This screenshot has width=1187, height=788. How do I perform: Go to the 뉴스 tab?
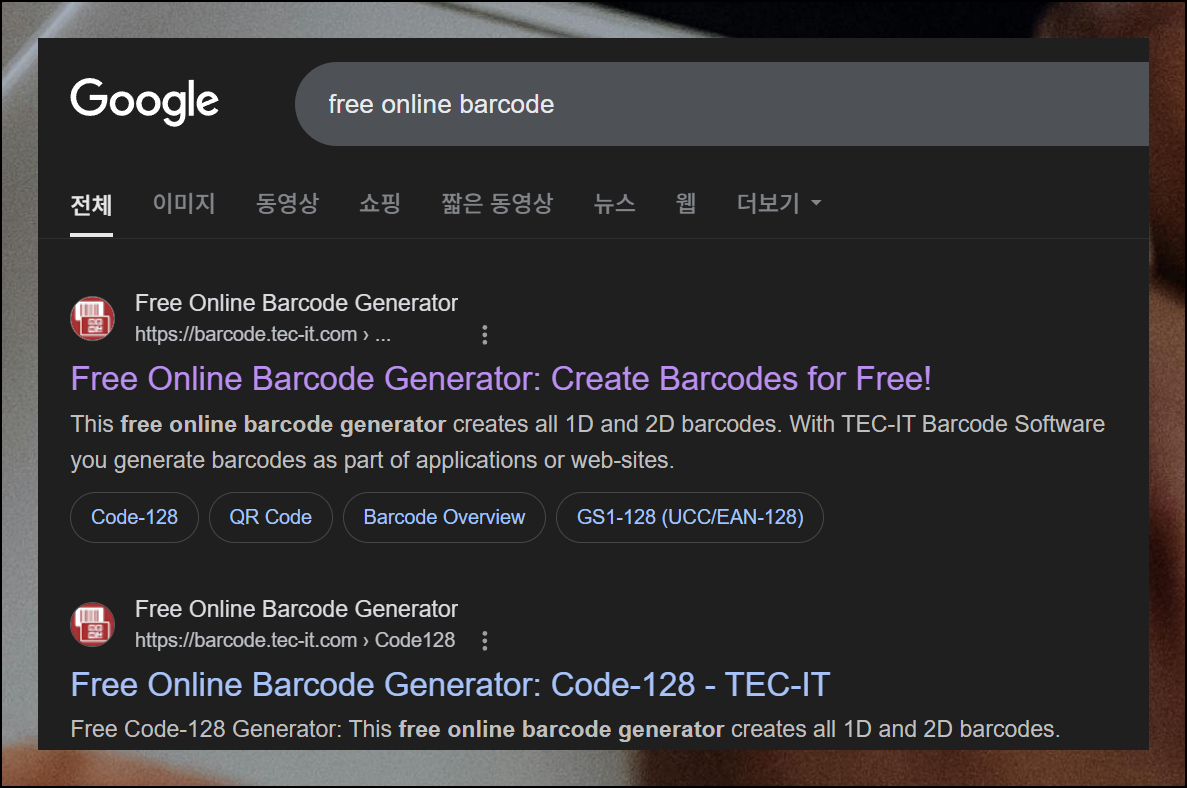[x=614, y=203]
